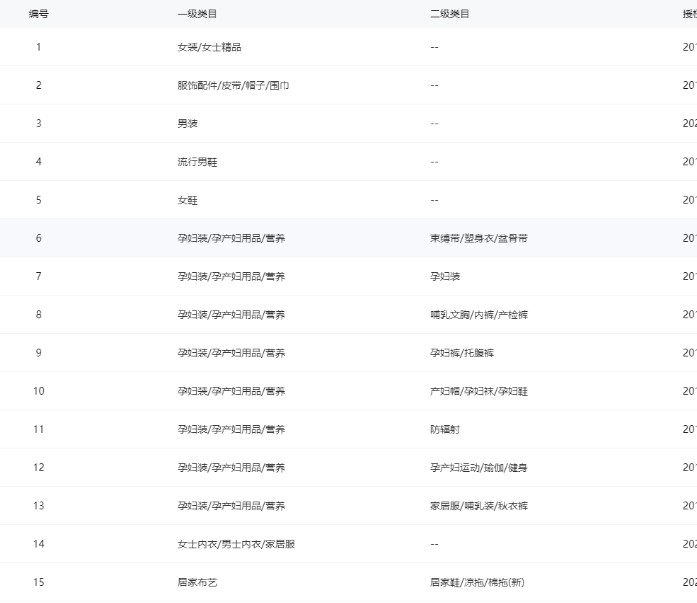Screen dimensions: 697x603
Task: Click the -- cell in the 男装 row
Action: (434, 124)
